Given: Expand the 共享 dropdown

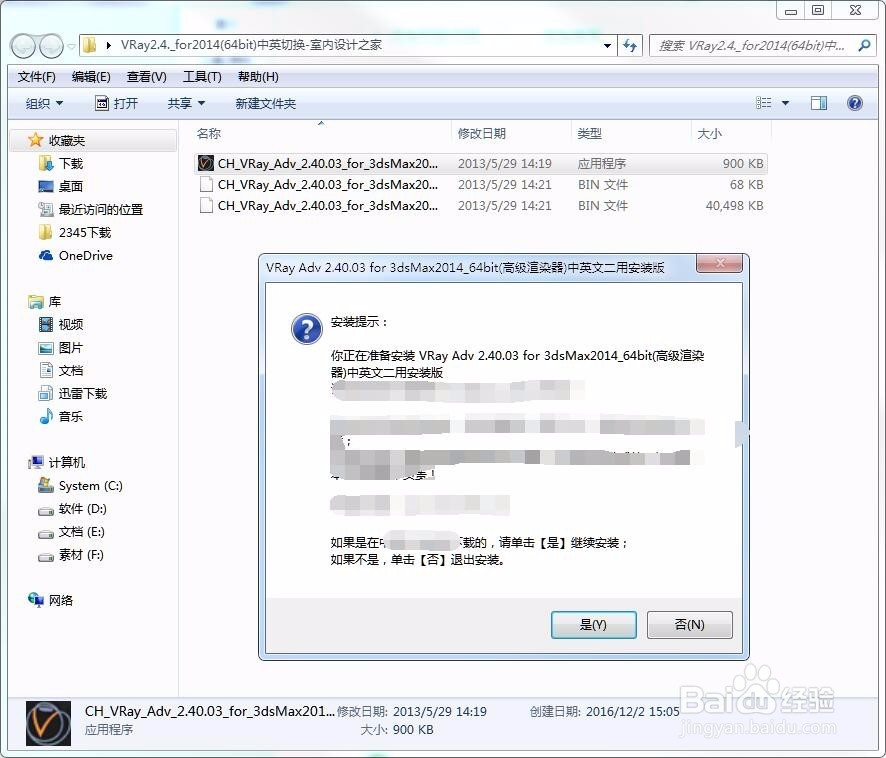Looking at the screenshot, I should (186, 103).
